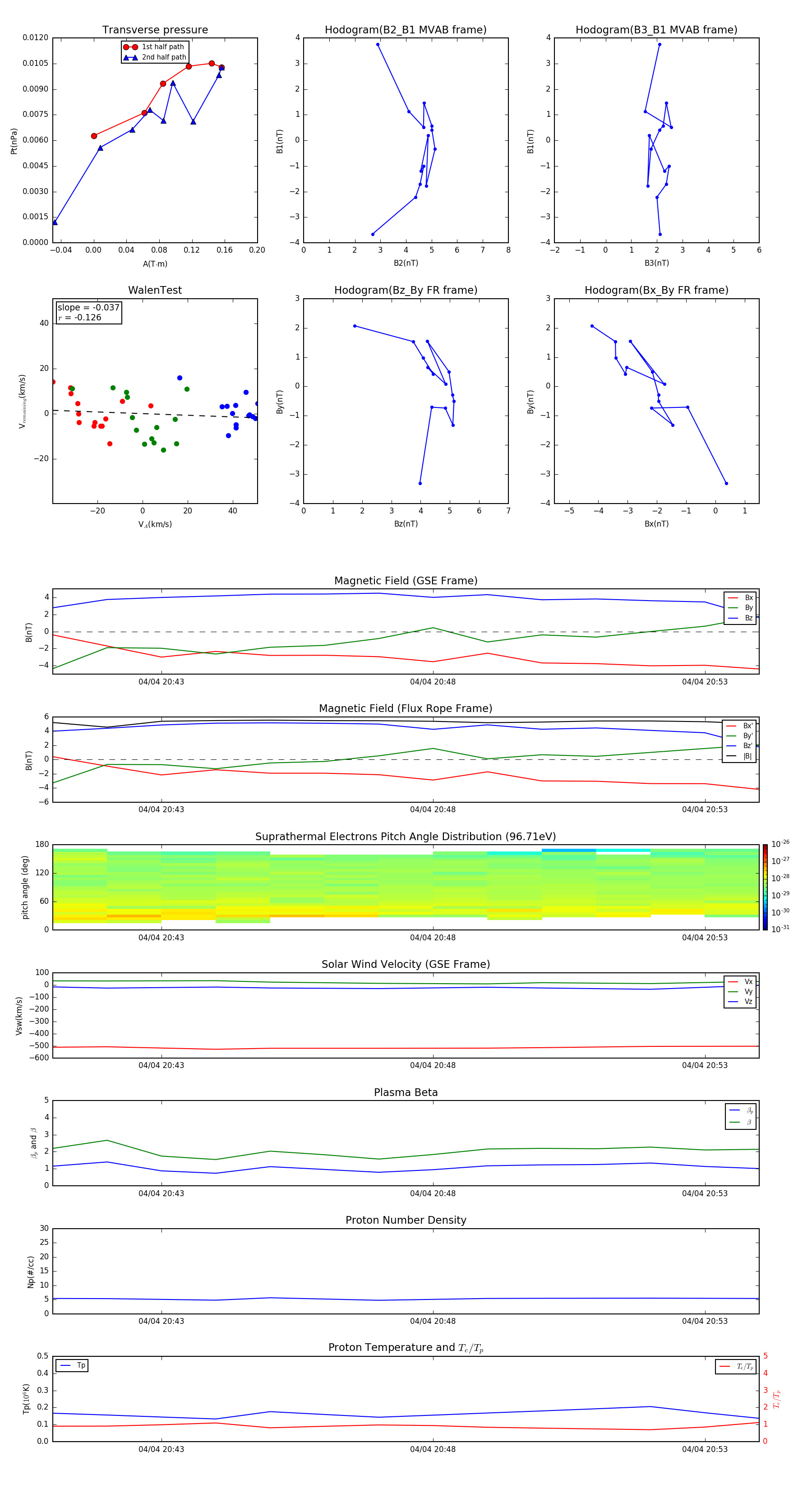812x1489 pixels.
Task: Select '|B|' in the flux rope legend
Action: [x=740, y=755]
